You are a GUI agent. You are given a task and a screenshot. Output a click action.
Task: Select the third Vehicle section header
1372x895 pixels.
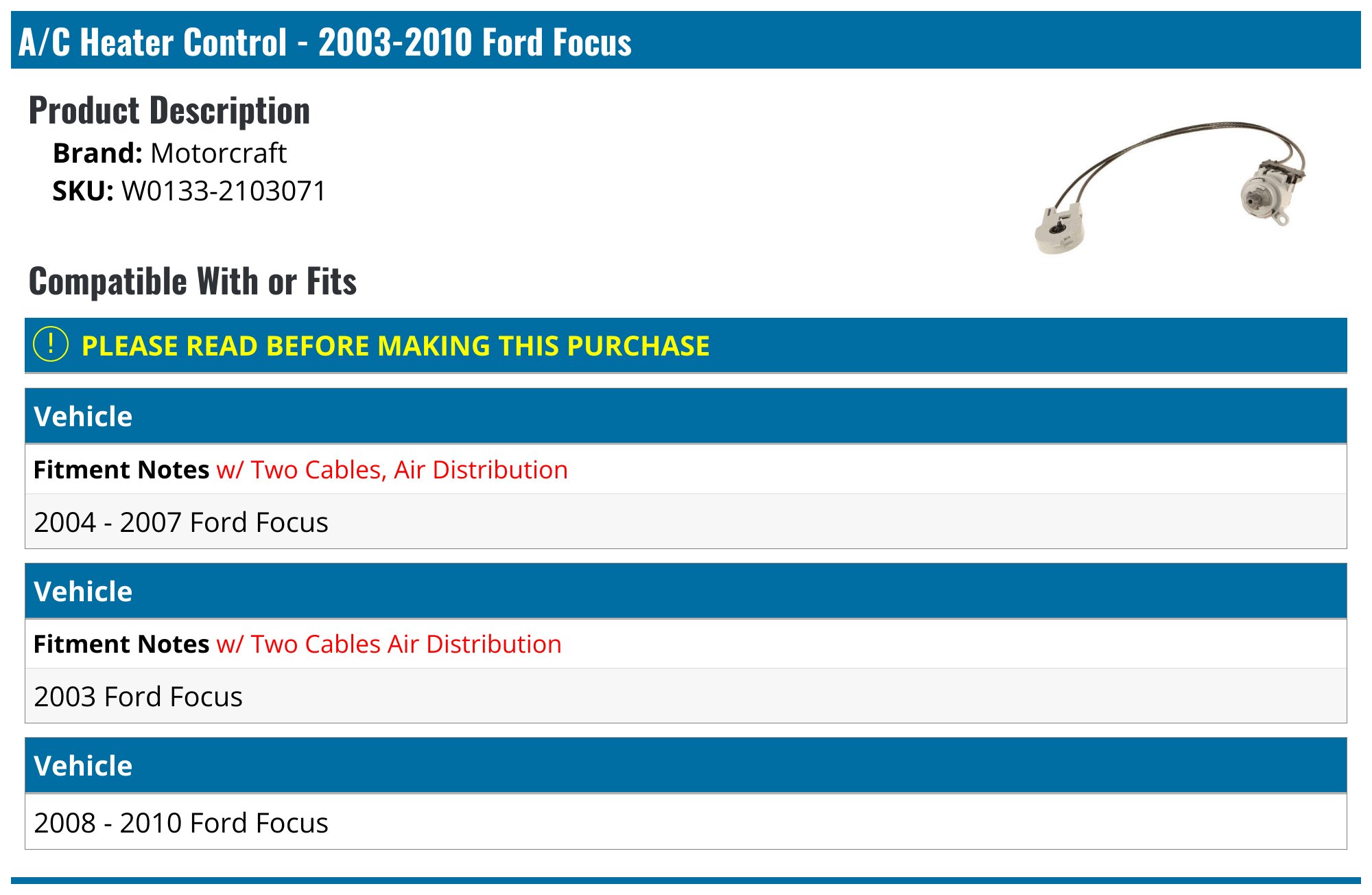[686, 765]
